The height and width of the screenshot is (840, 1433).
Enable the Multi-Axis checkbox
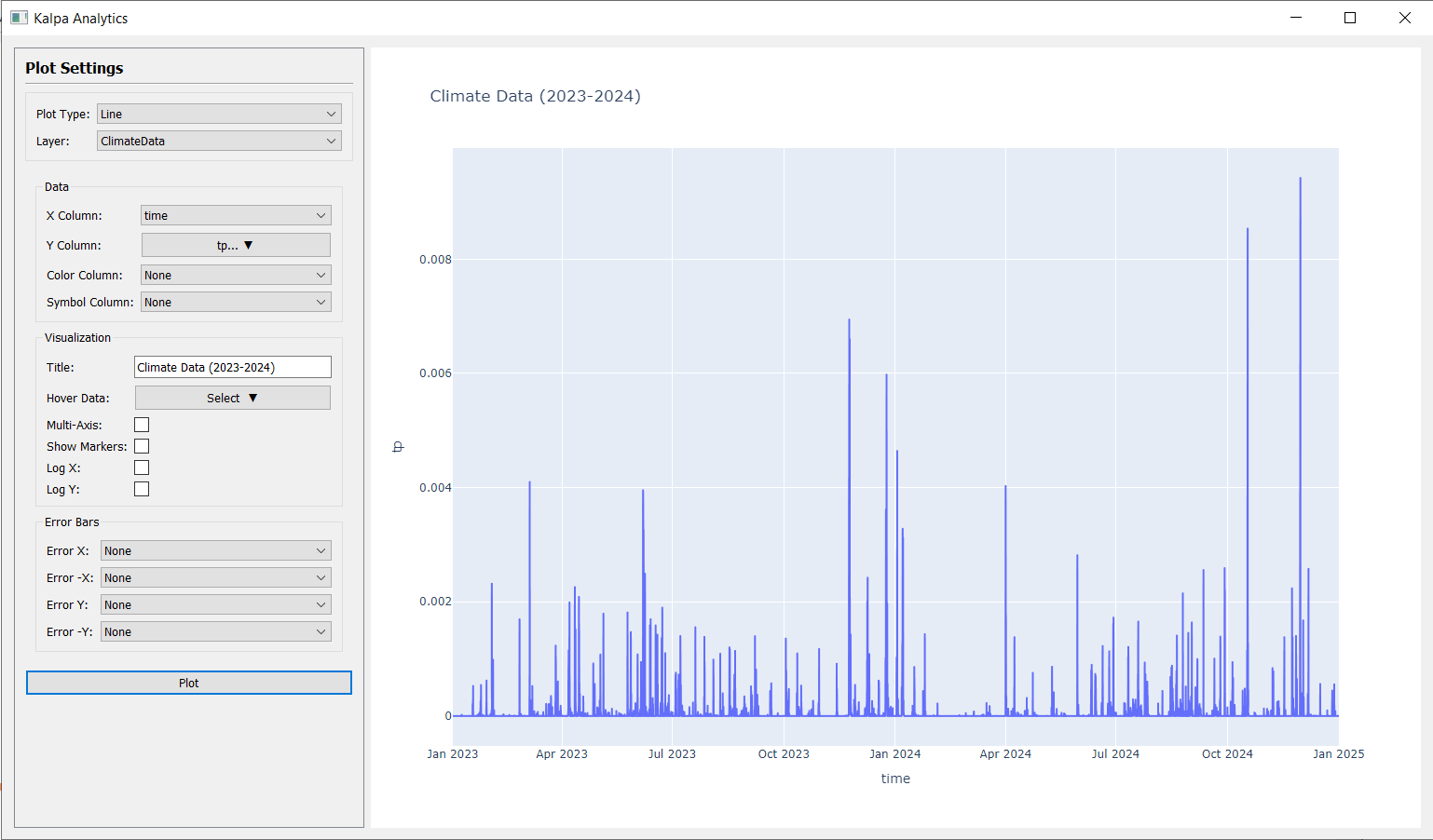(142, 425)
